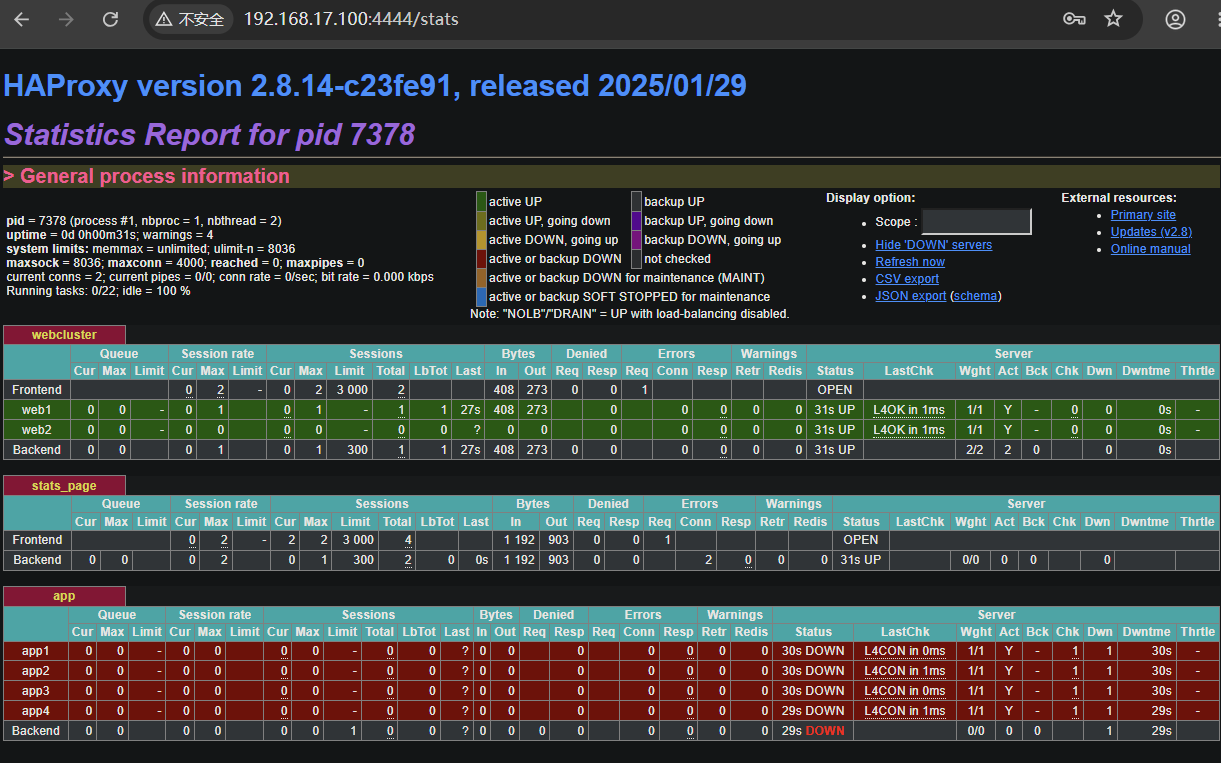Select the app3 server row name
Image resolution: width=1221 pixels, height=763 pixels.
coord(36,691)
